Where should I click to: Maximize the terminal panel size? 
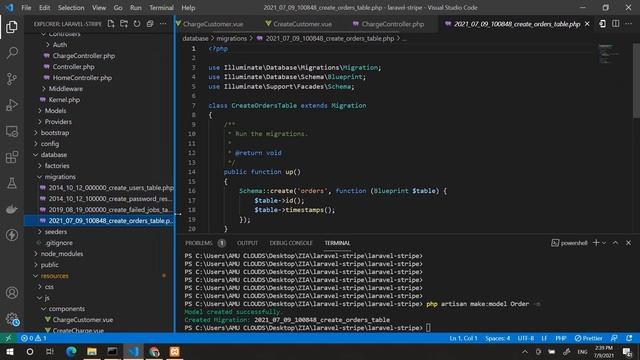click(x=616, y=242)
